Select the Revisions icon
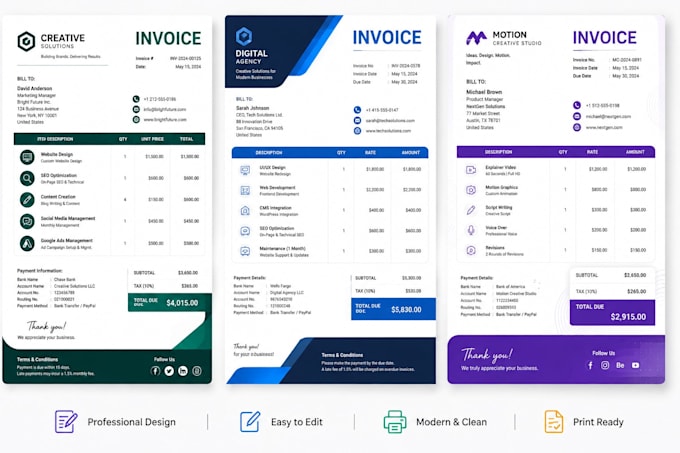 (471, 250)
